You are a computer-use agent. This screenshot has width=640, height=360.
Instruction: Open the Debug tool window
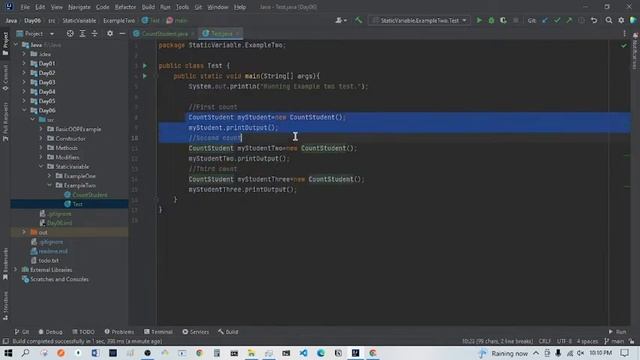(50, 332)
